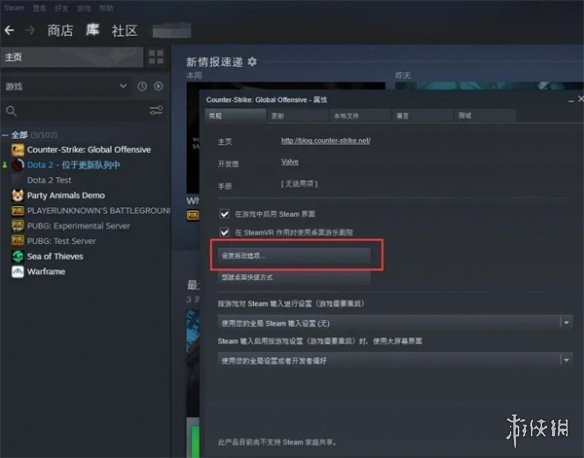Screen dimensions: 584x458
Task: Disable Steam overlay in-game checkbox
Action: 224,214
